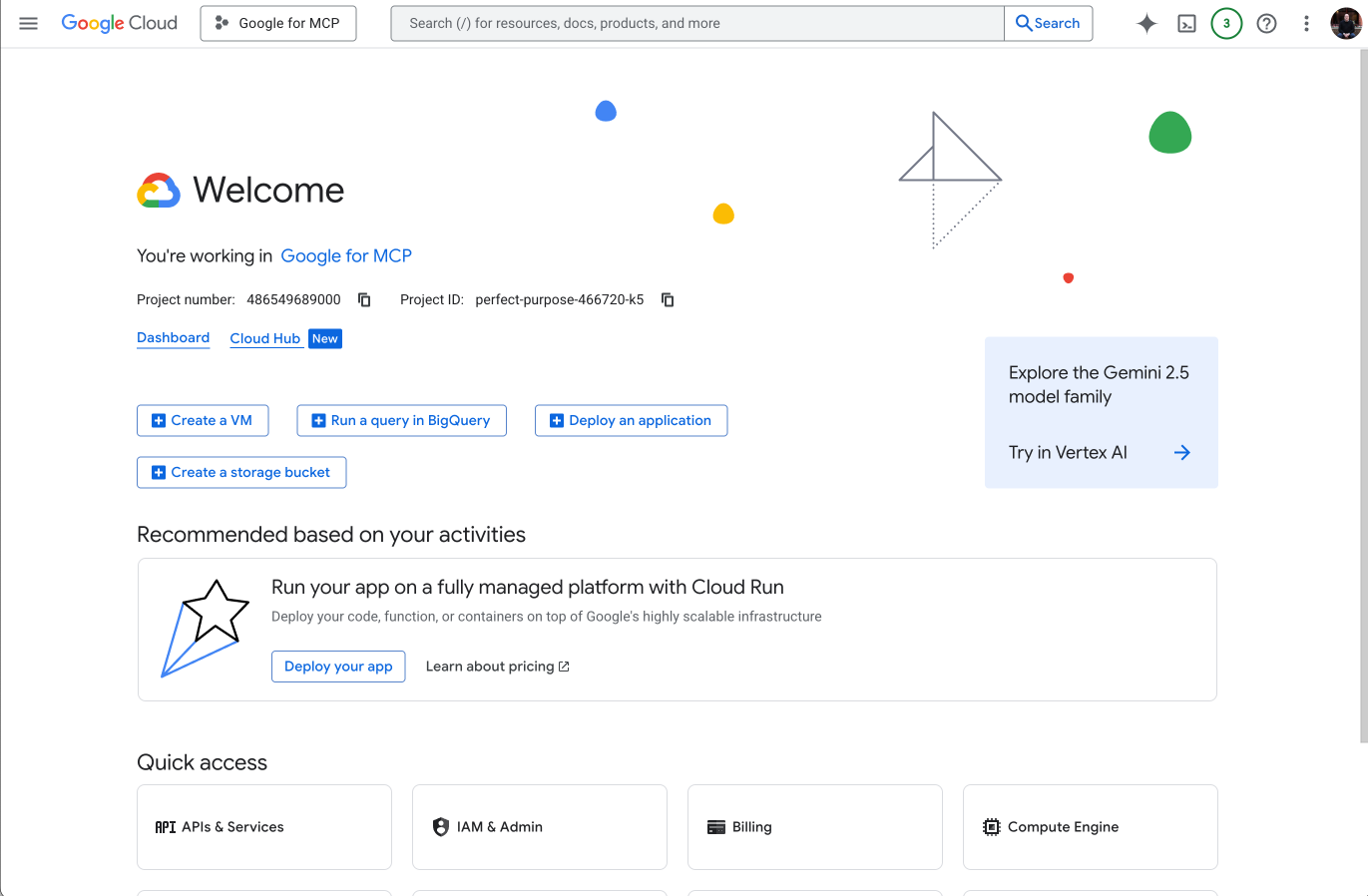Screen dimensions: 1368x896
Task: Open the user account avatar
Action: pyautogui.click(x=1346, y=23)
